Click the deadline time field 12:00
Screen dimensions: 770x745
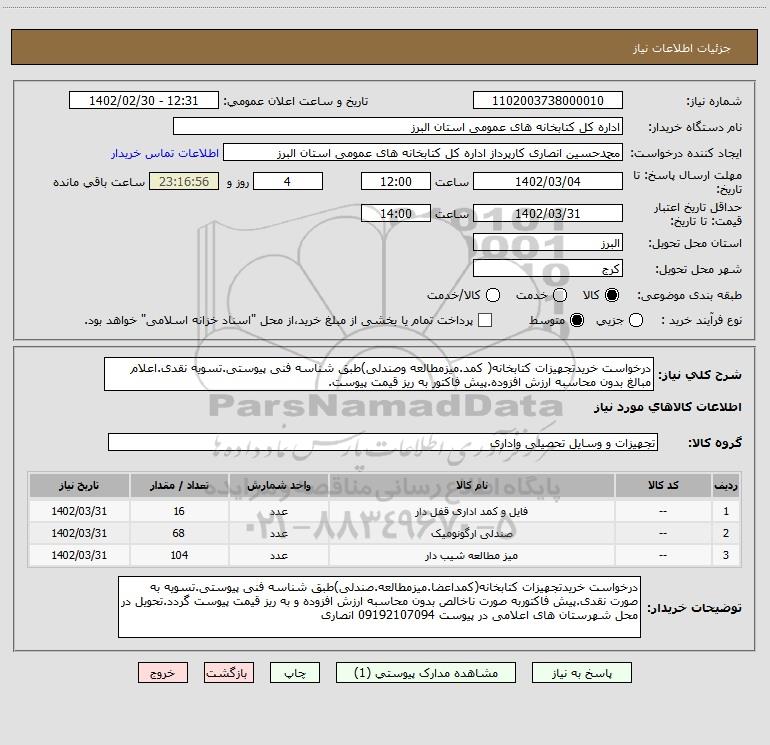tap(396, 182)
